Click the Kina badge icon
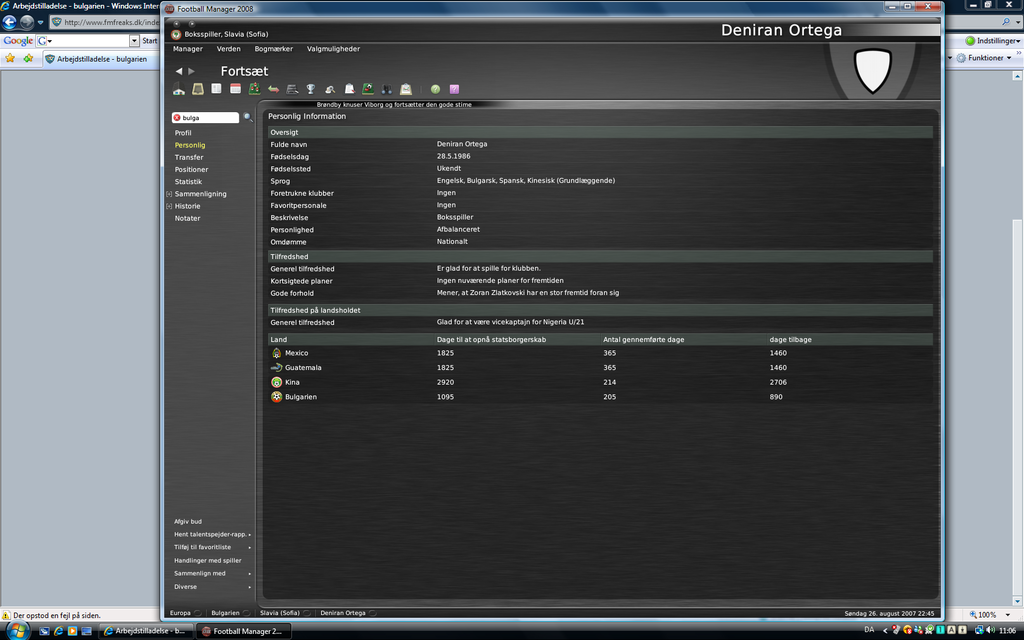The height and width of the screenshot is (640, 1024). click(276, 382)
